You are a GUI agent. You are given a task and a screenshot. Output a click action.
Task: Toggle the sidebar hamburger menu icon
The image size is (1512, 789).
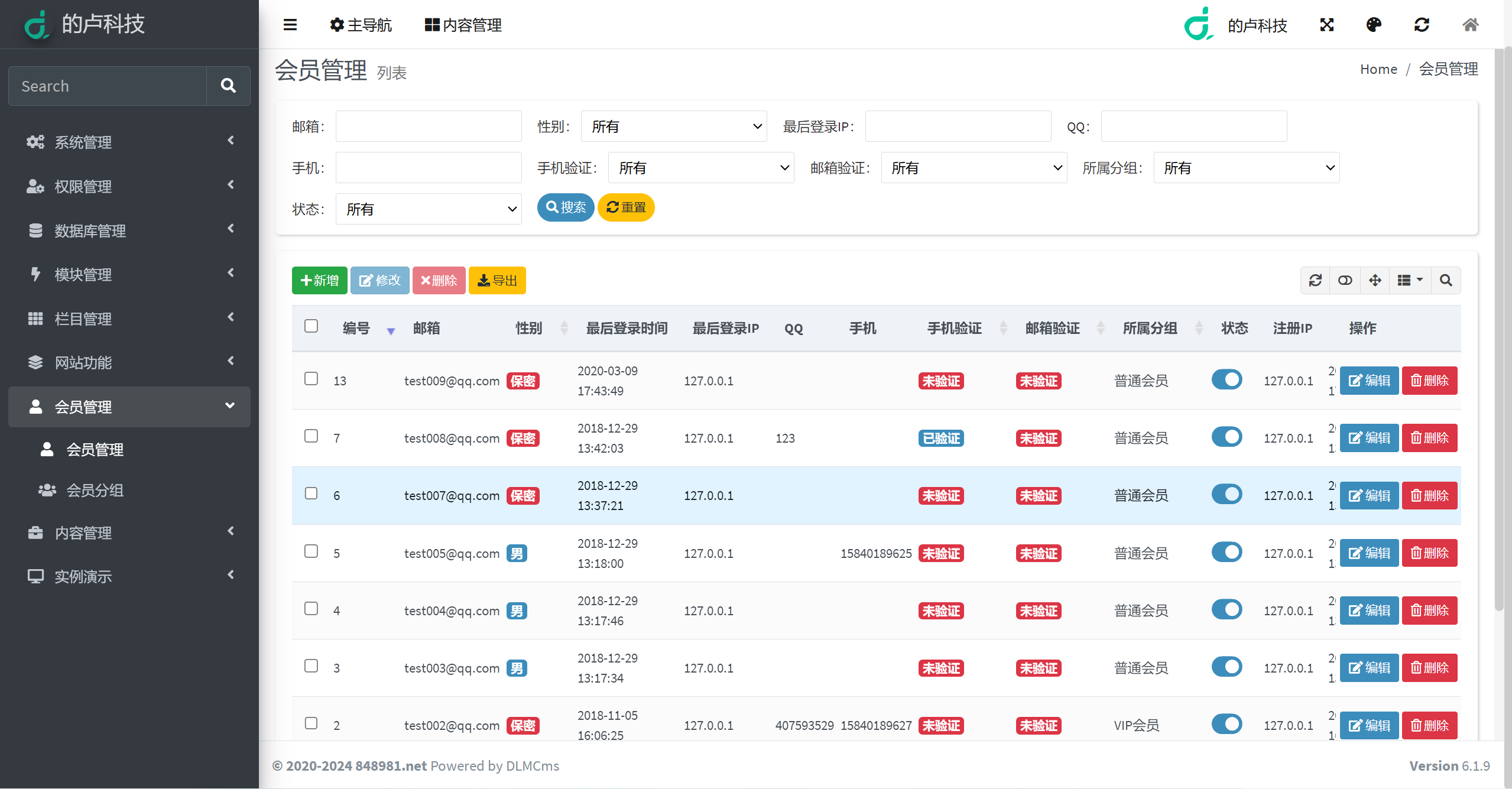[290, 25]
